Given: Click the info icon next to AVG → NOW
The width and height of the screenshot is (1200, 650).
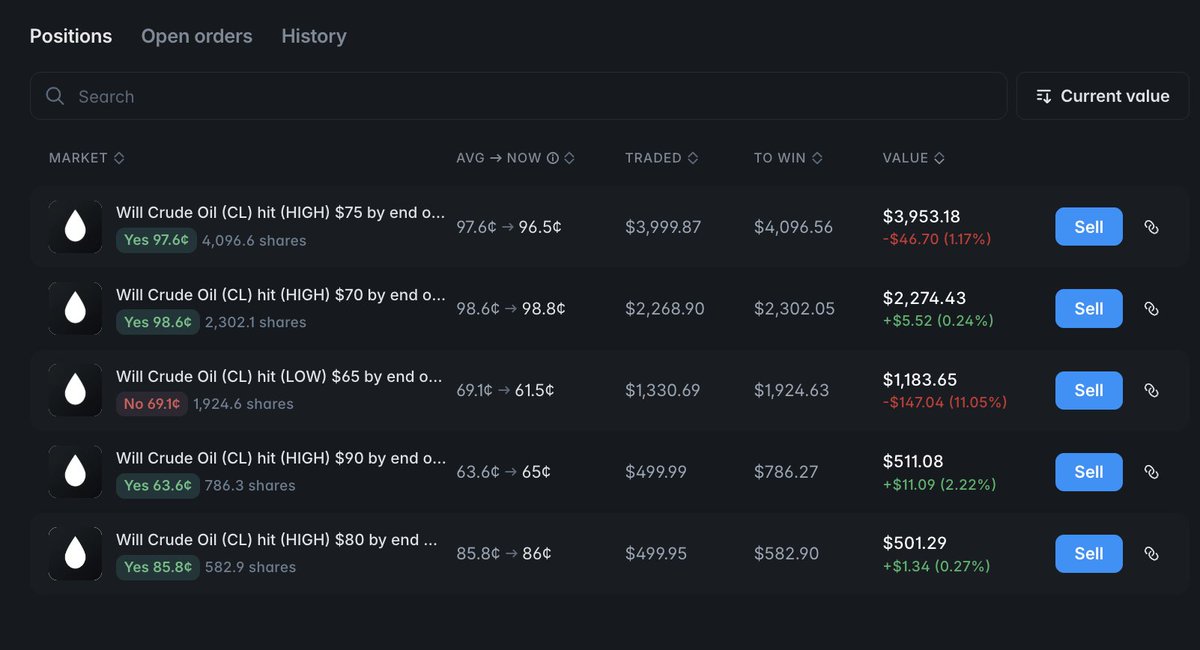Looking at the screenshot, I should point(552,158).
